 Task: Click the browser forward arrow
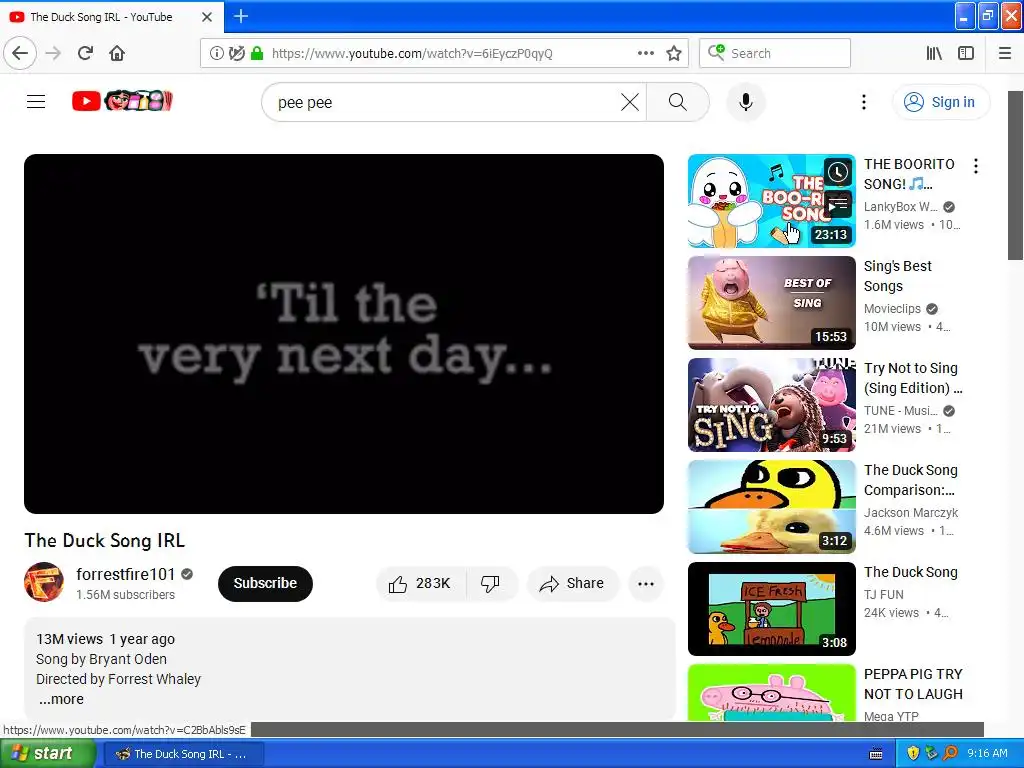54,53
